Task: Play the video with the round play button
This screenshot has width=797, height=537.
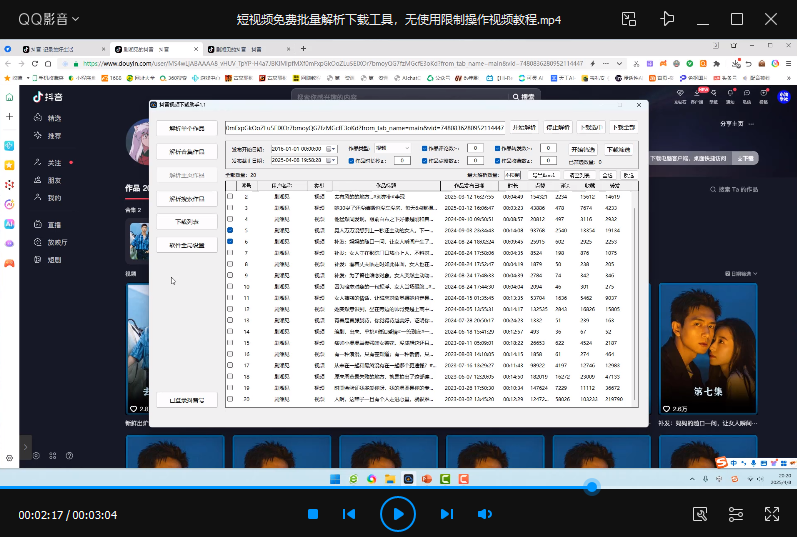Action: tap(398, 514)
